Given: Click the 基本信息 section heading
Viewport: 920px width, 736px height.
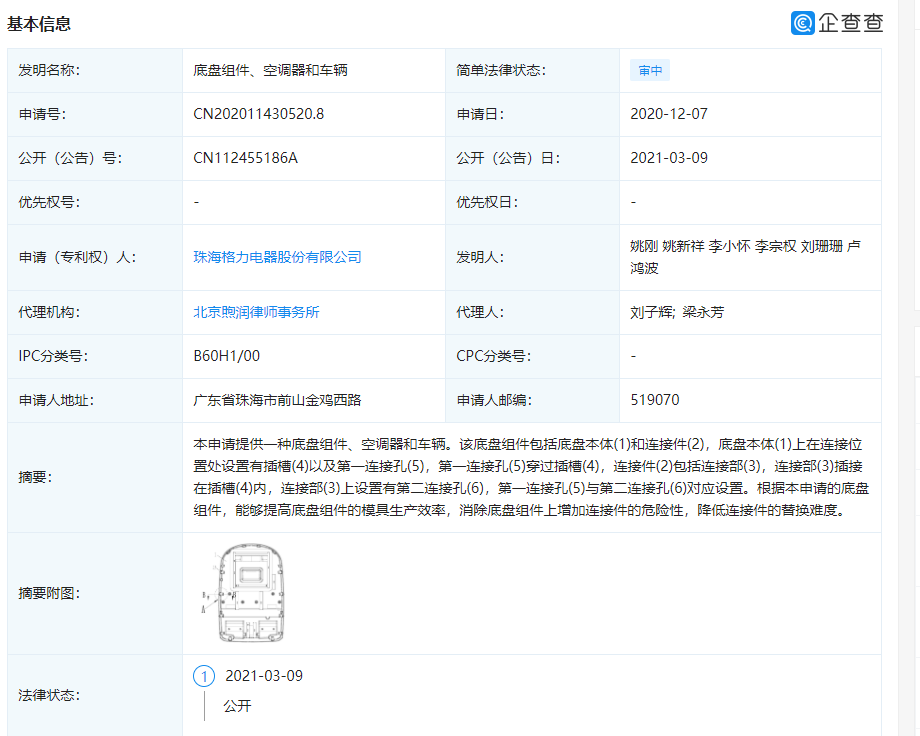Looking at the screenshot, I should pos(41,23).
